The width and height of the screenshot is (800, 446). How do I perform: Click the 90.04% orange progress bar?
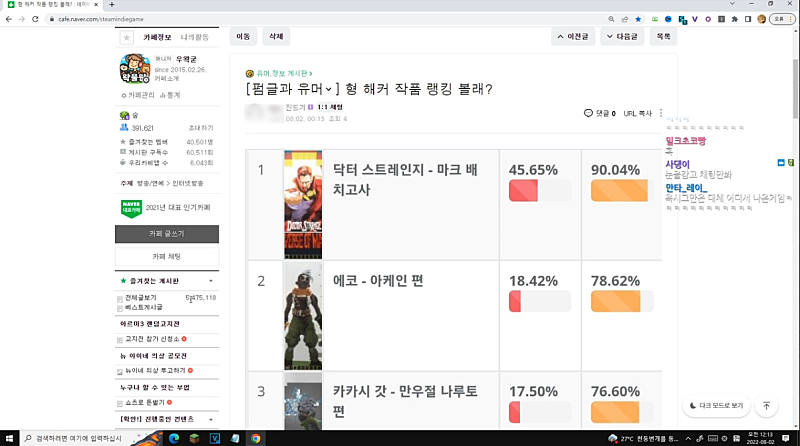(x=622, y=191)
